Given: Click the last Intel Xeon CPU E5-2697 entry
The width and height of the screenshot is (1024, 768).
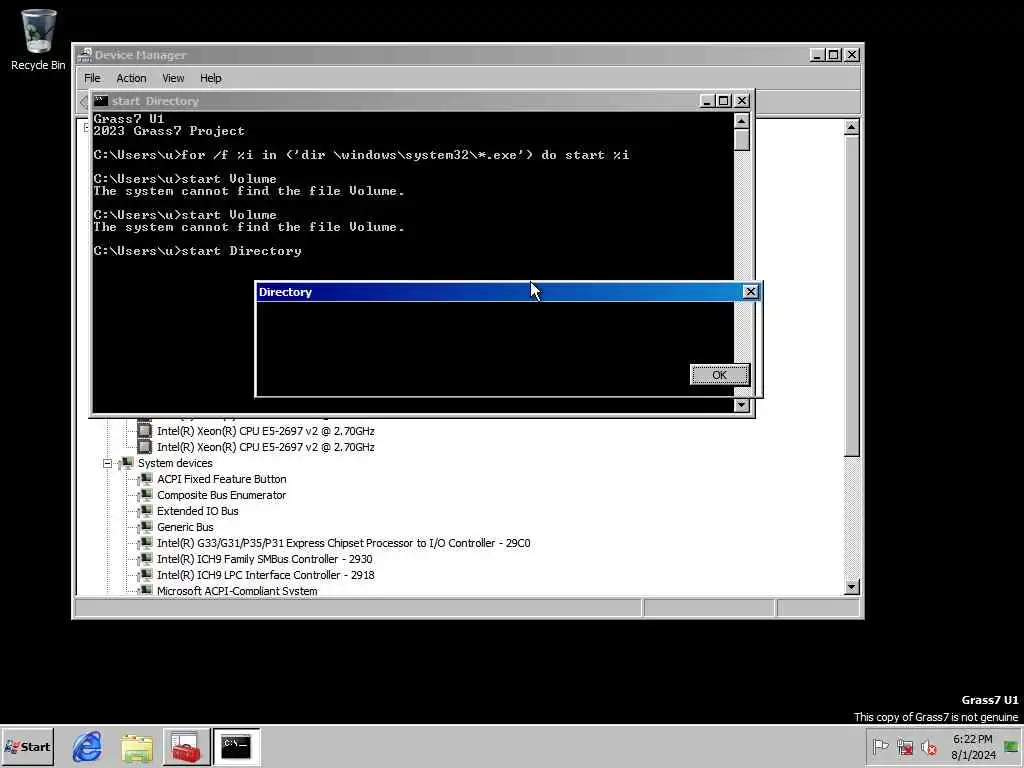Looking at the screenshot, I should coord(266,447).
